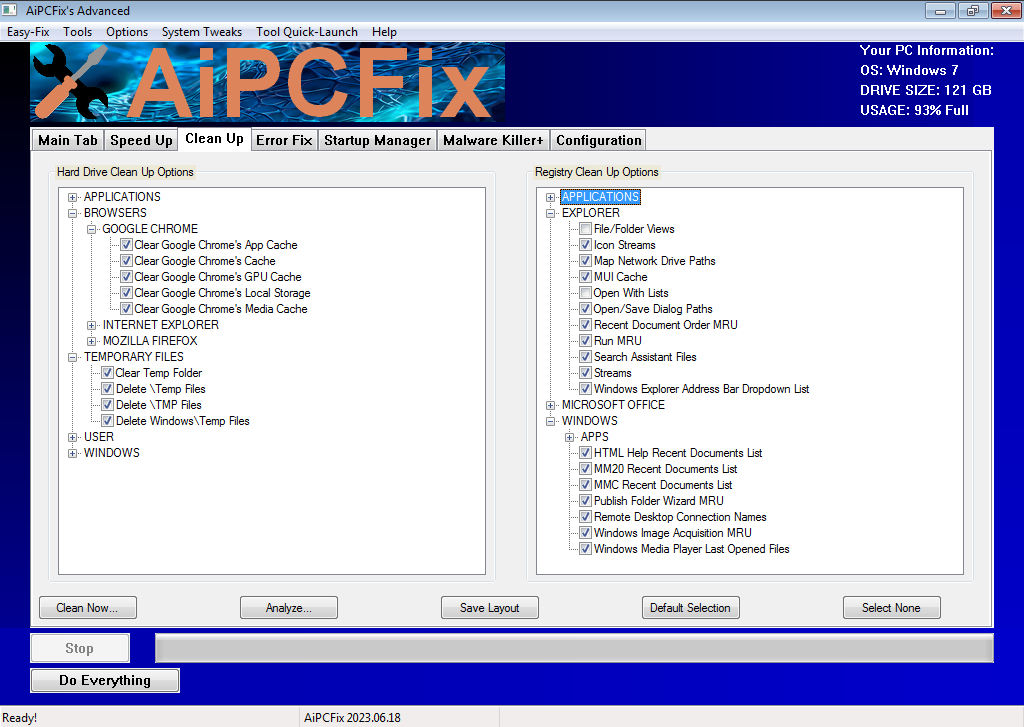Open the Tools menu
The height and width of the screenshot is (727, 1024).
[77, 31]
